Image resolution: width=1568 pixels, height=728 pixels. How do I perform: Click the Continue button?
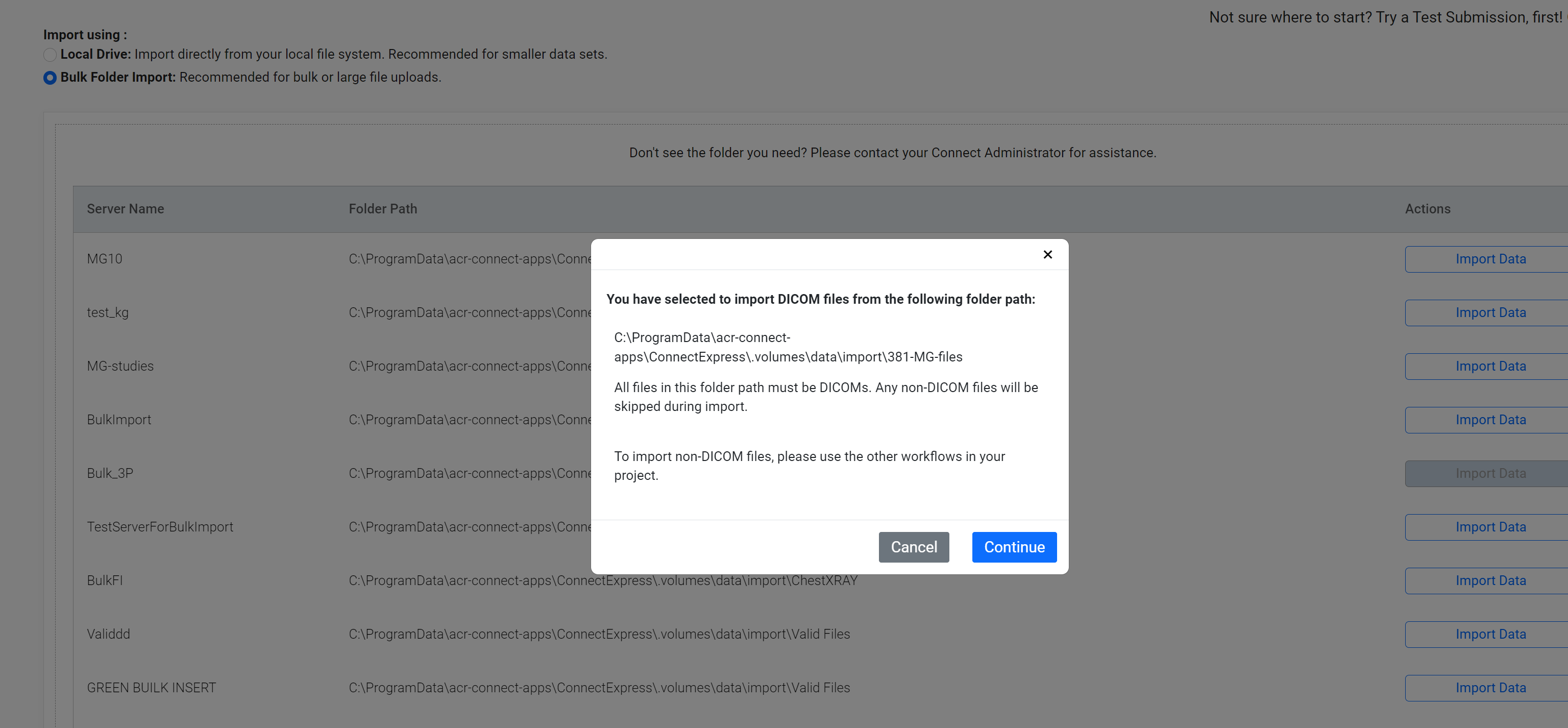pos(1014,547)
